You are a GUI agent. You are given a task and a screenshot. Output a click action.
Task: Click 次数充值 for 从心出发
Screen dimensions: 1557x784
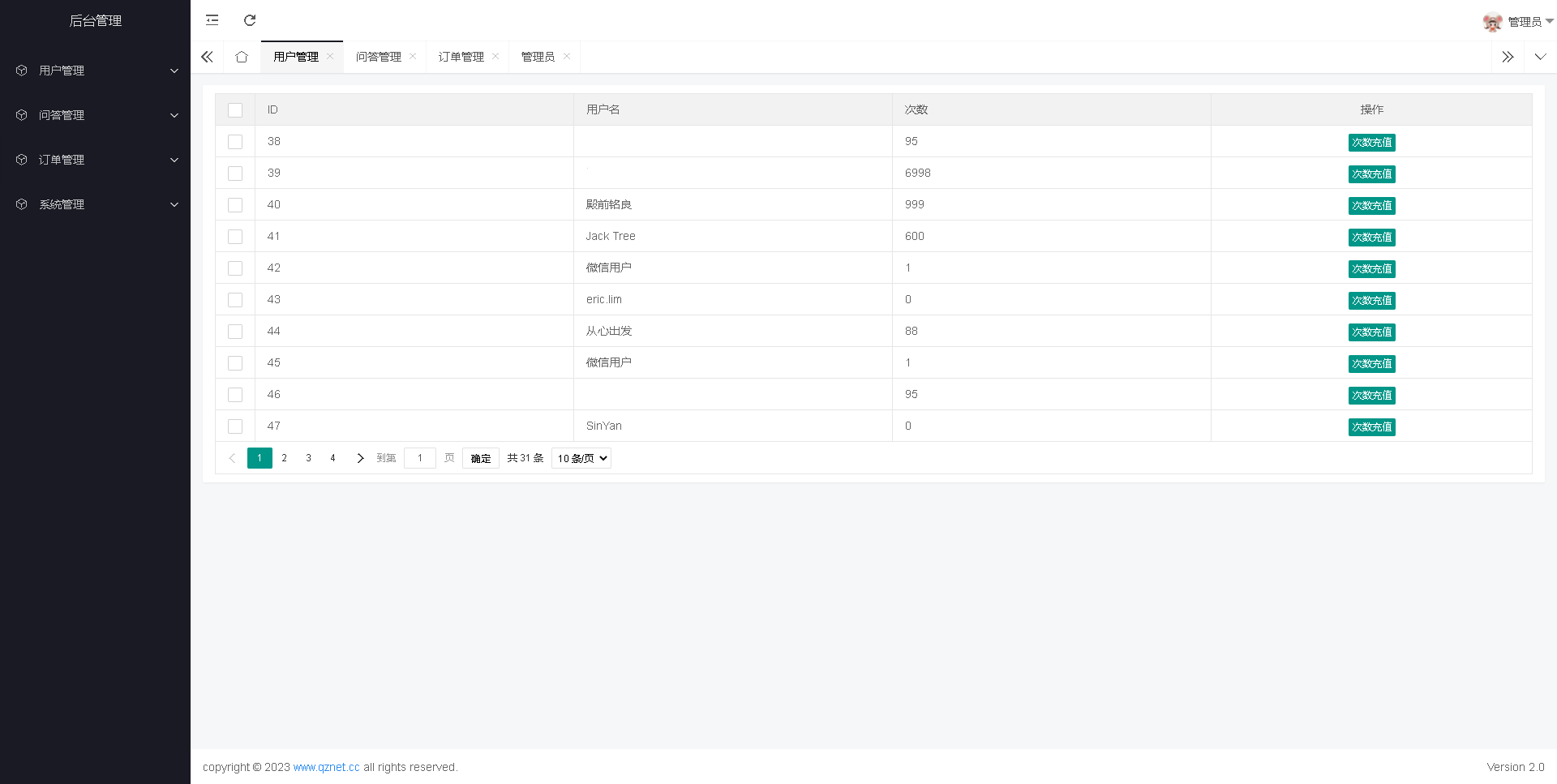pyautogui.click(x=1372, y=332)
